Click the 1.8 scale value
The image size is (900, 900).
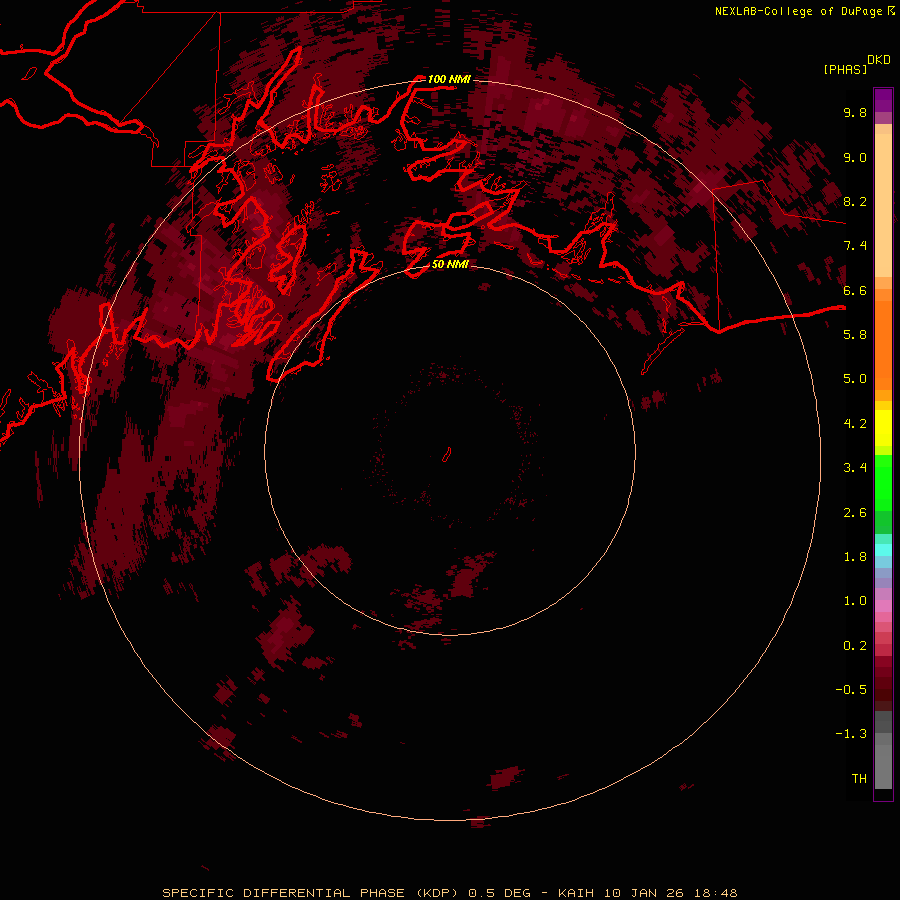pos(855,557)
